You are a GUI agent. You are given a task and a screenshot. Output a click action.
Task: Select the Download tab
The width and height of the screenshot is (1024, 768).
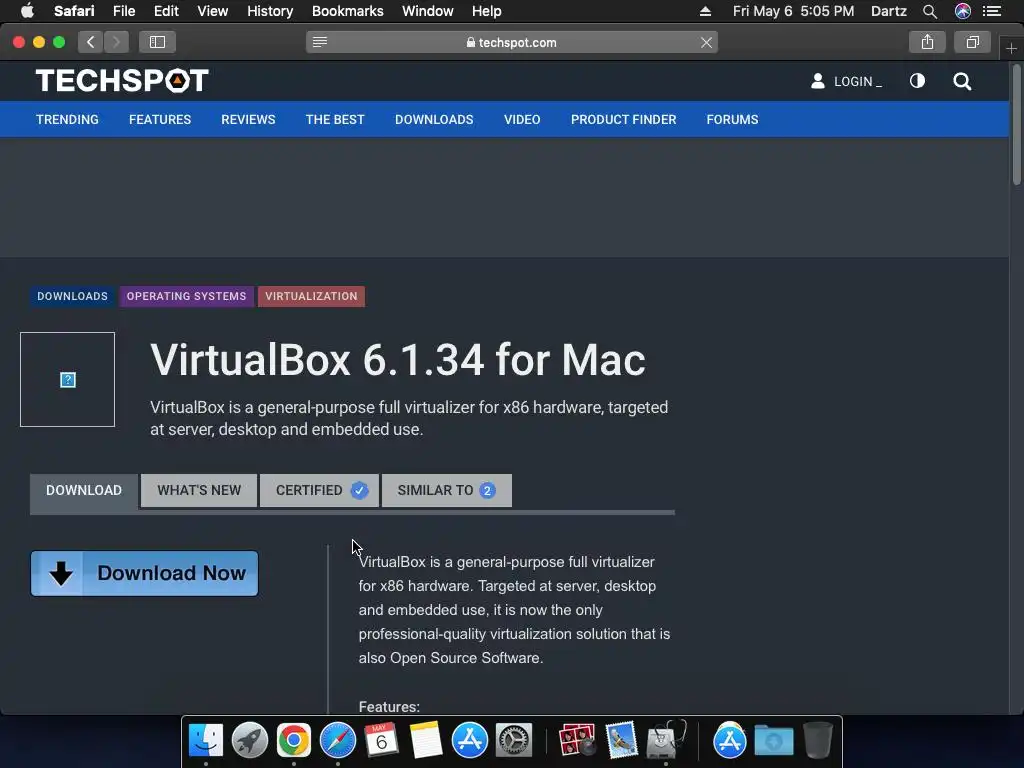coord(84,490)
